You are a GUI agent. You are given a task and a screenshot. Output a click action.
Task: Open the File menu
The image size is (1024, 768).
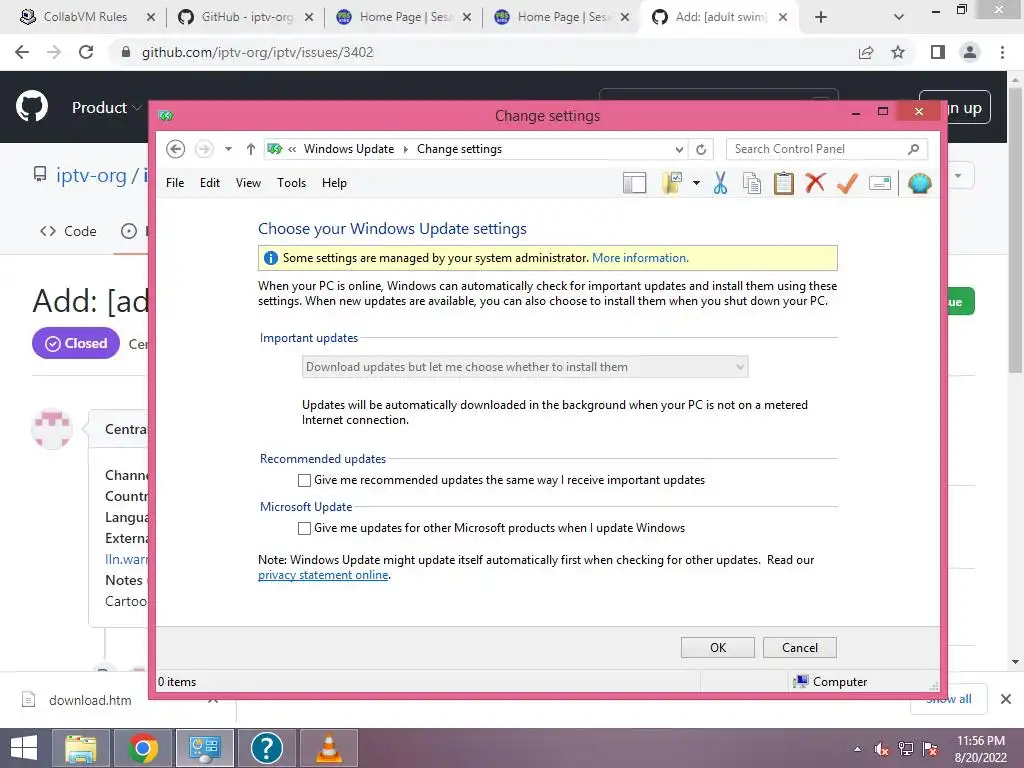(175, 183)
